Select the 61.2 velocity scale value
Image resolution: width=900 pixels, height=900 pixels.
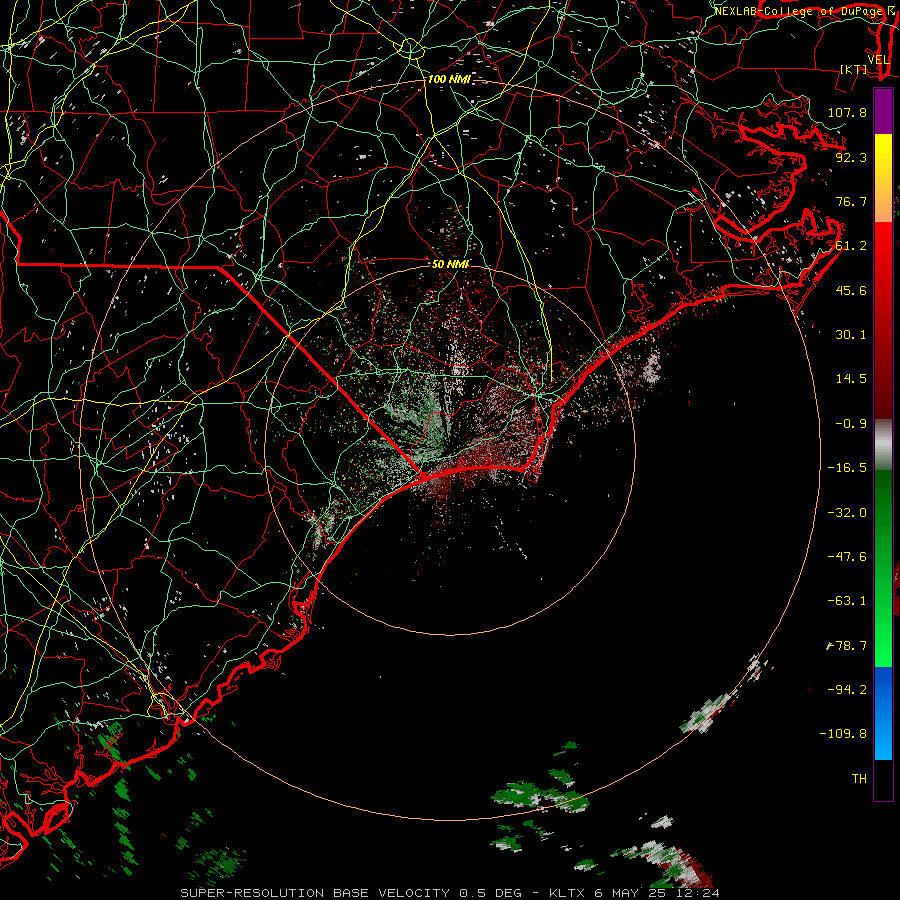(x=851, y=246)
